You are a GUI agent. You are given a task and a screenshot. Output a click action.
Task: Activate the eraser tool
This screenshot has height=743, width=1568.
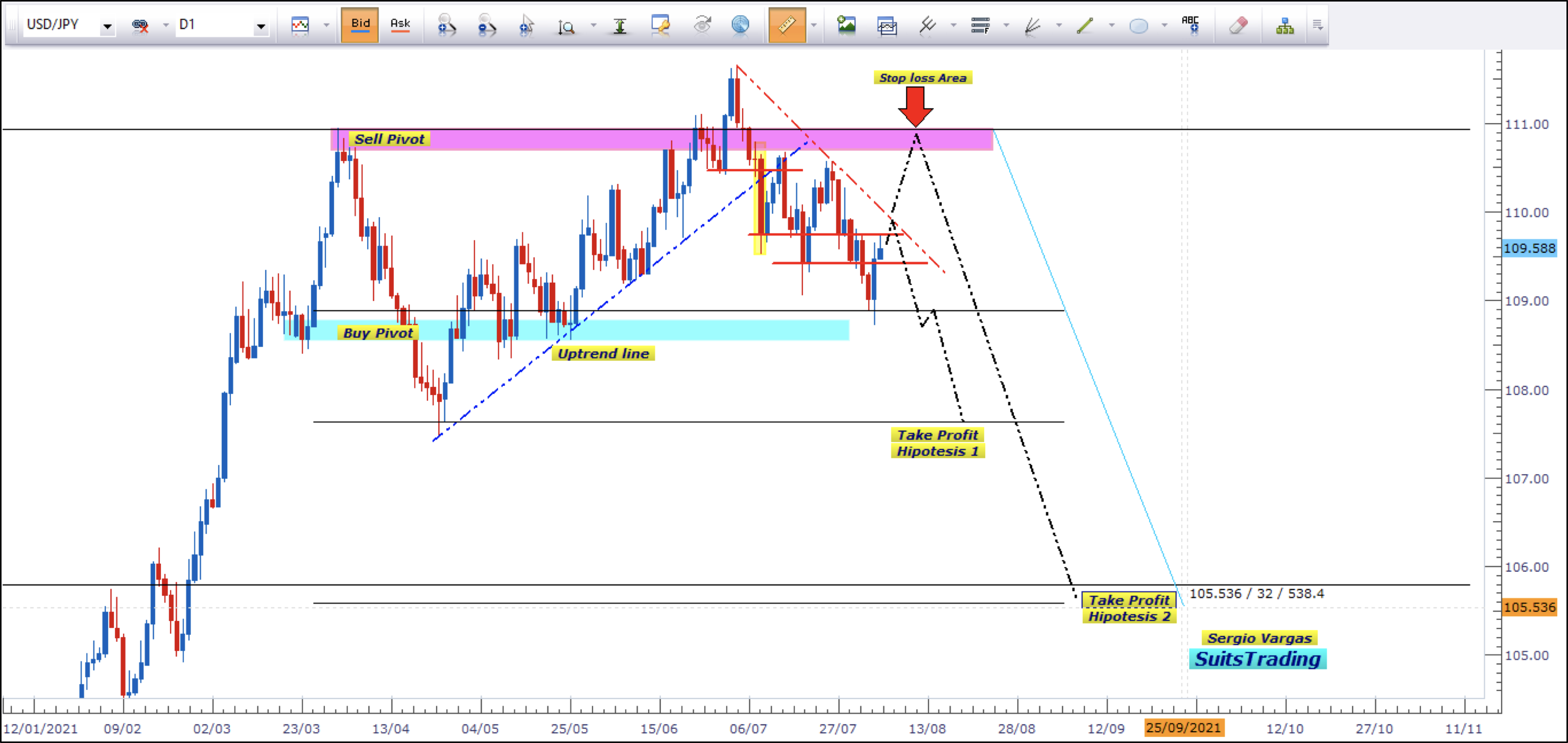pos(1238,26)
